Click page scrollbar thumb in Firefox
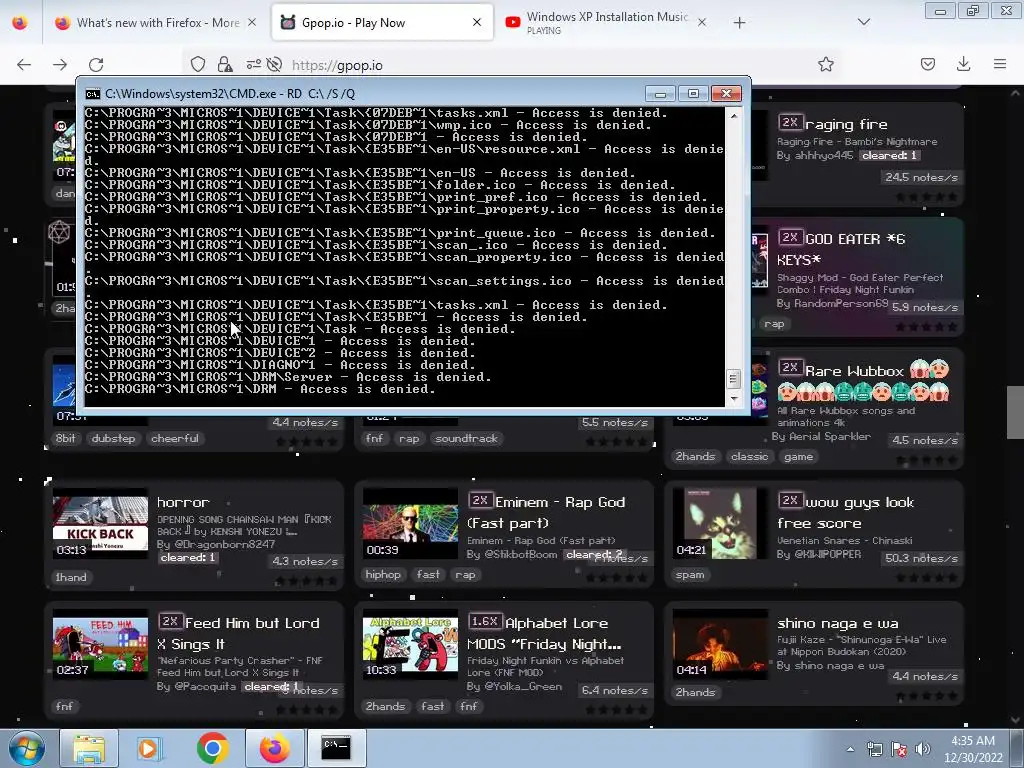The image size is (1024, 768). point(1015,412)
